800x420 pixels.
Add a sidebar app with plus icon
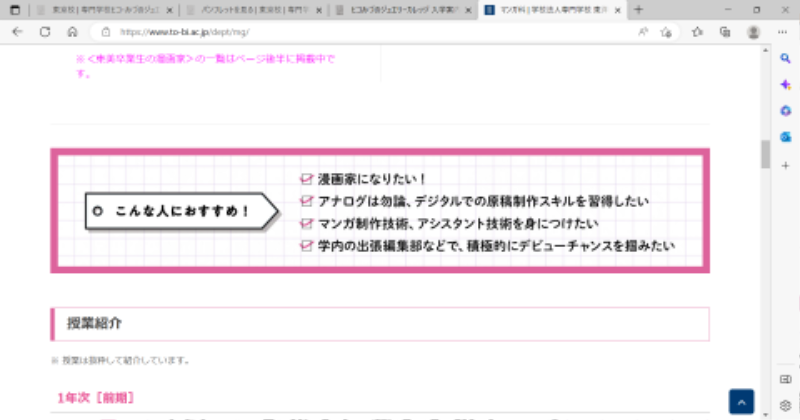pos(785,163)
